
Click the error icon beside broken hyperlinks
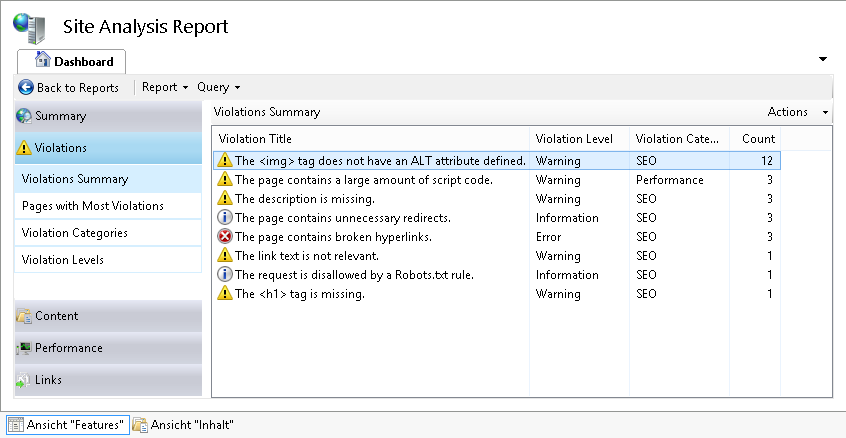(x=225, y=237)
